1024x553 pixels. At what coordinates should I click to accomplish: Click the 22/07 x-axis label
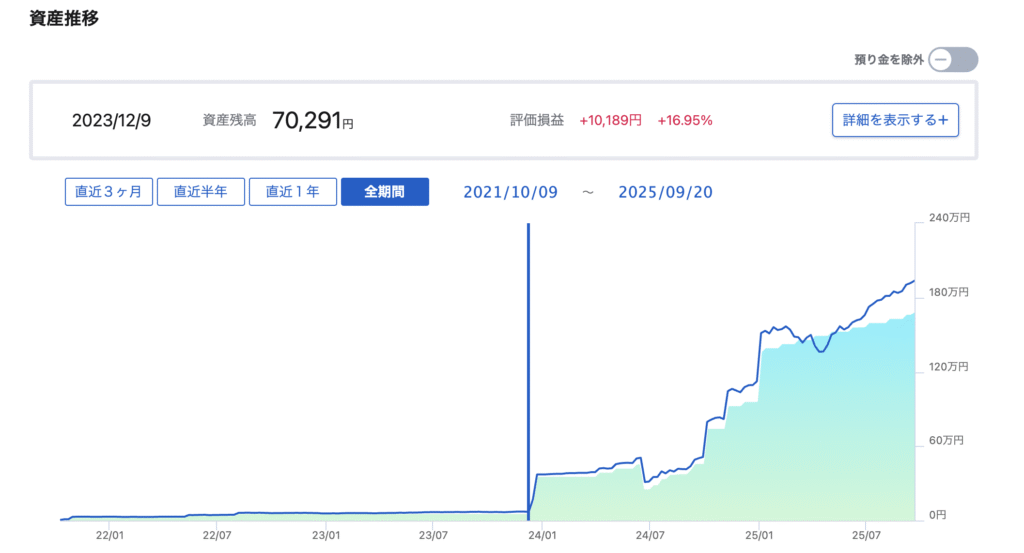click(x=217, y=536)
